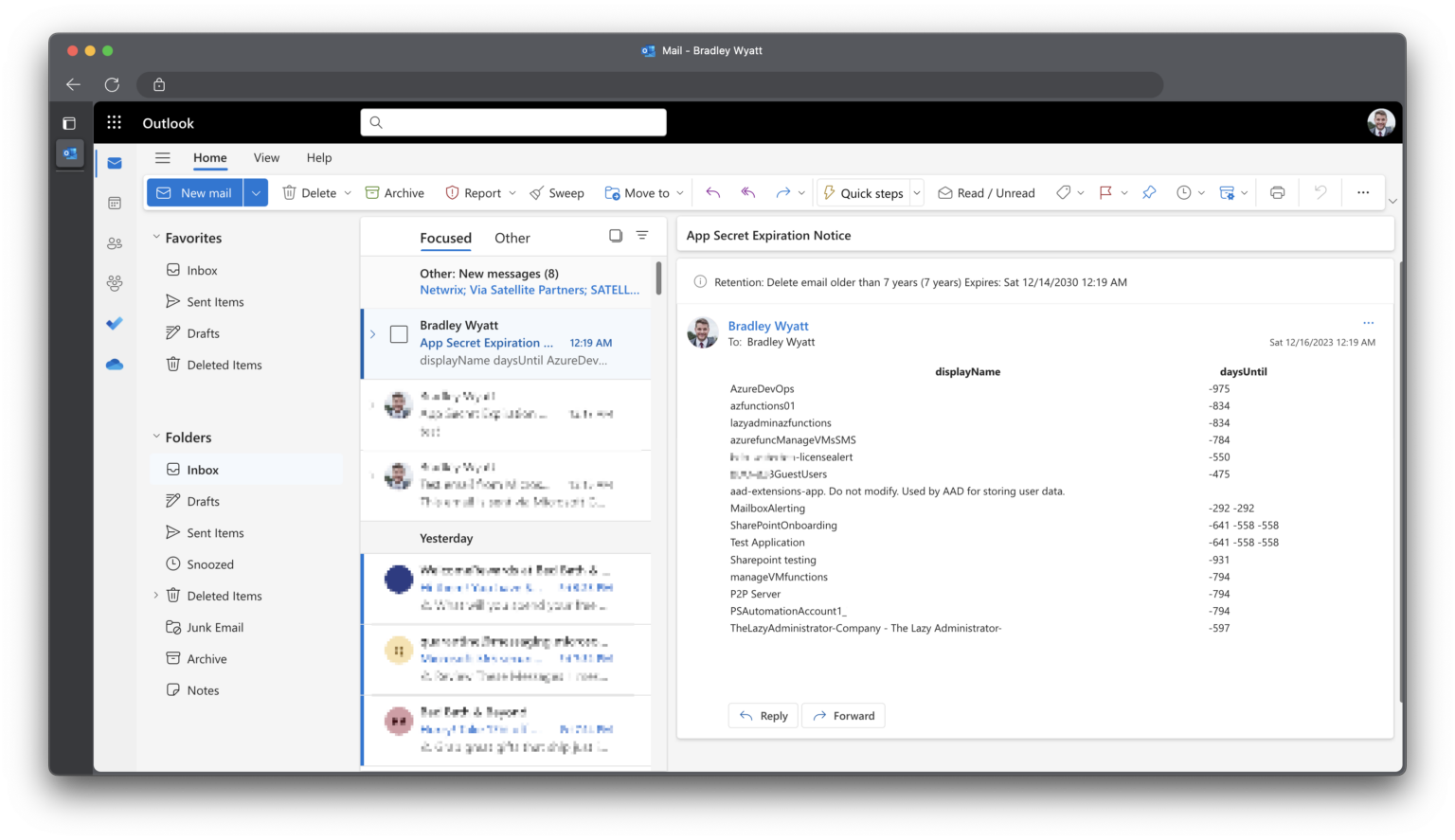Open message more actions ellipsis

coord(1368,323)
